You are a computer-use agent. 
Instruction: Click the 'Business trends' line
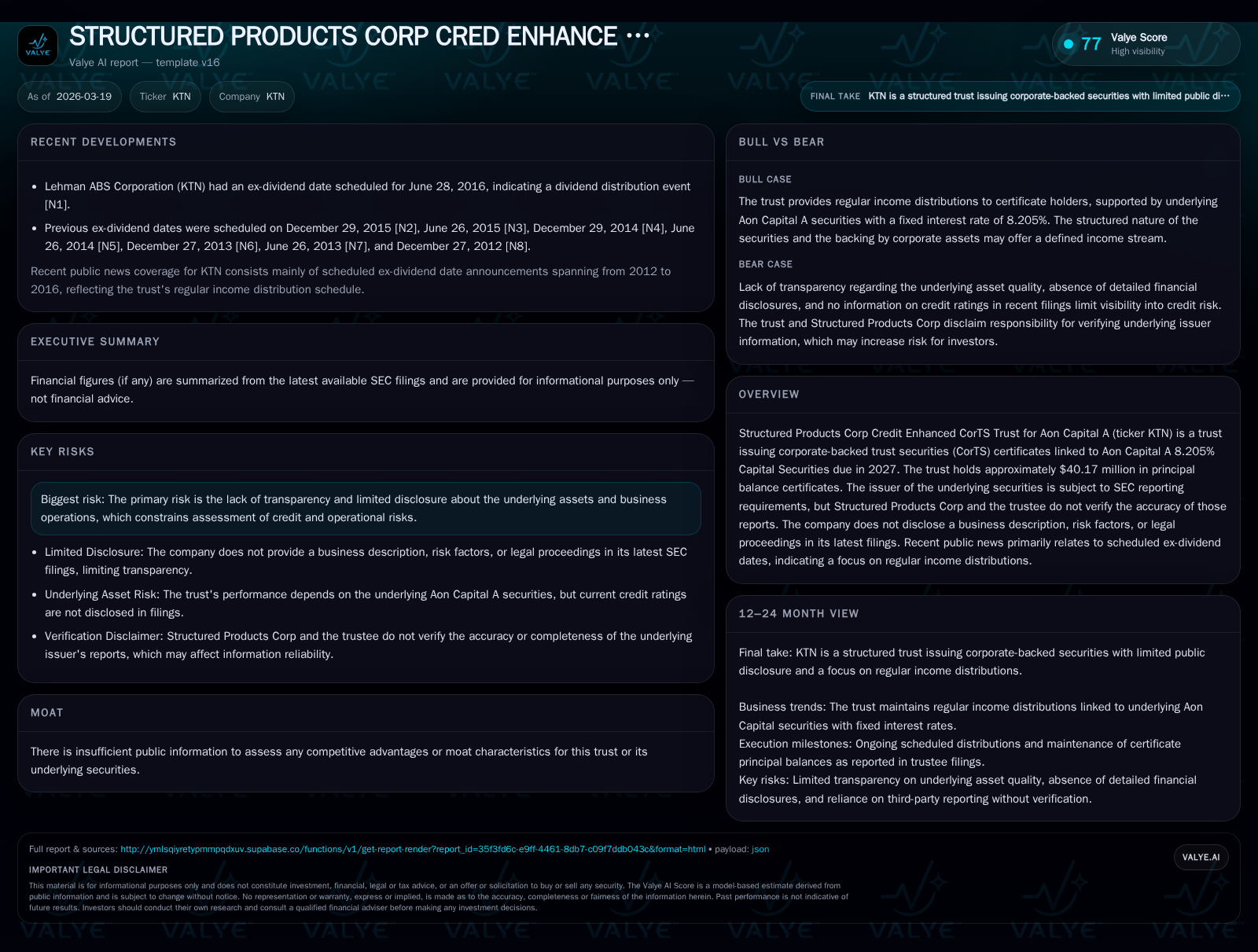[971, 716]
